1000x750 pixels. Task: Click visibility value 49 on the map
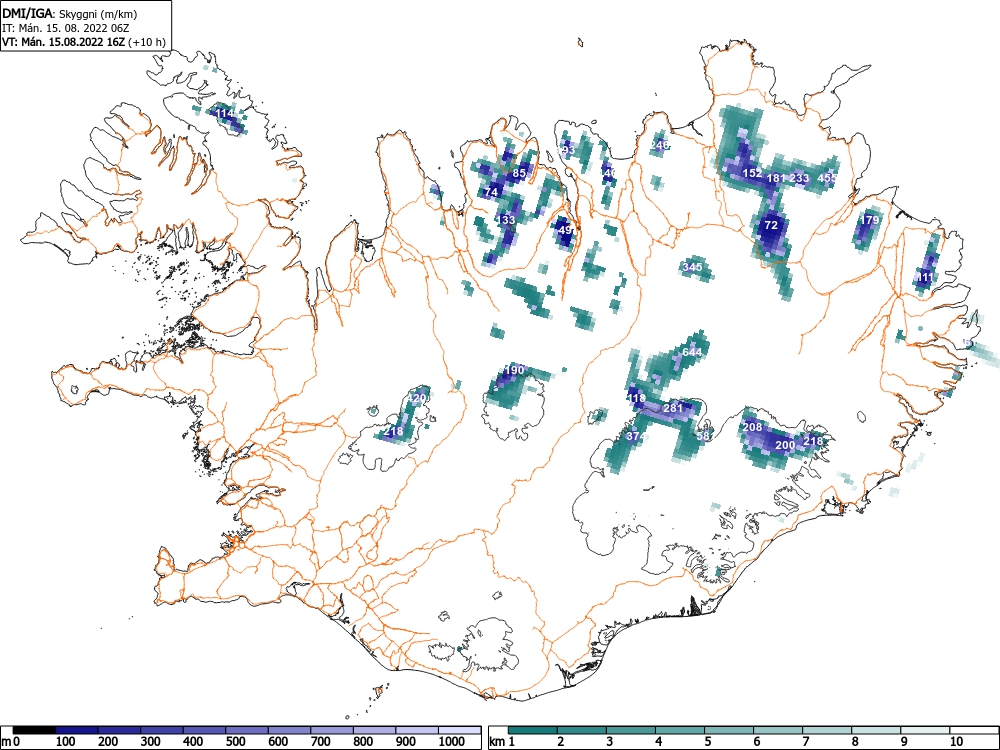click(x=565, y=230)
